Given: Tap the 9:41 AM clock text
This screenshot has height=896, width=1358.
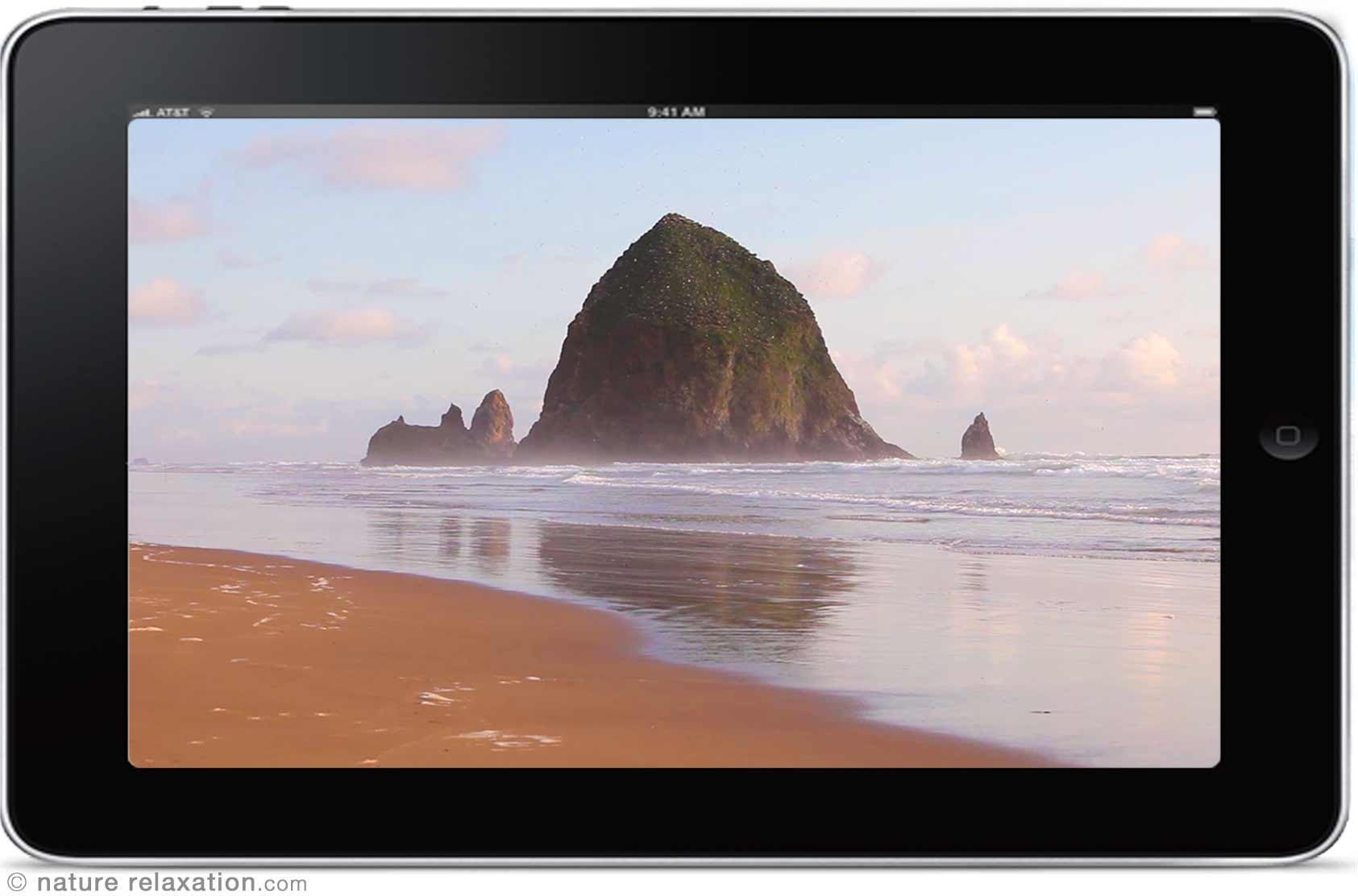Looking at the screenshot, I should (x=675, y=111).
